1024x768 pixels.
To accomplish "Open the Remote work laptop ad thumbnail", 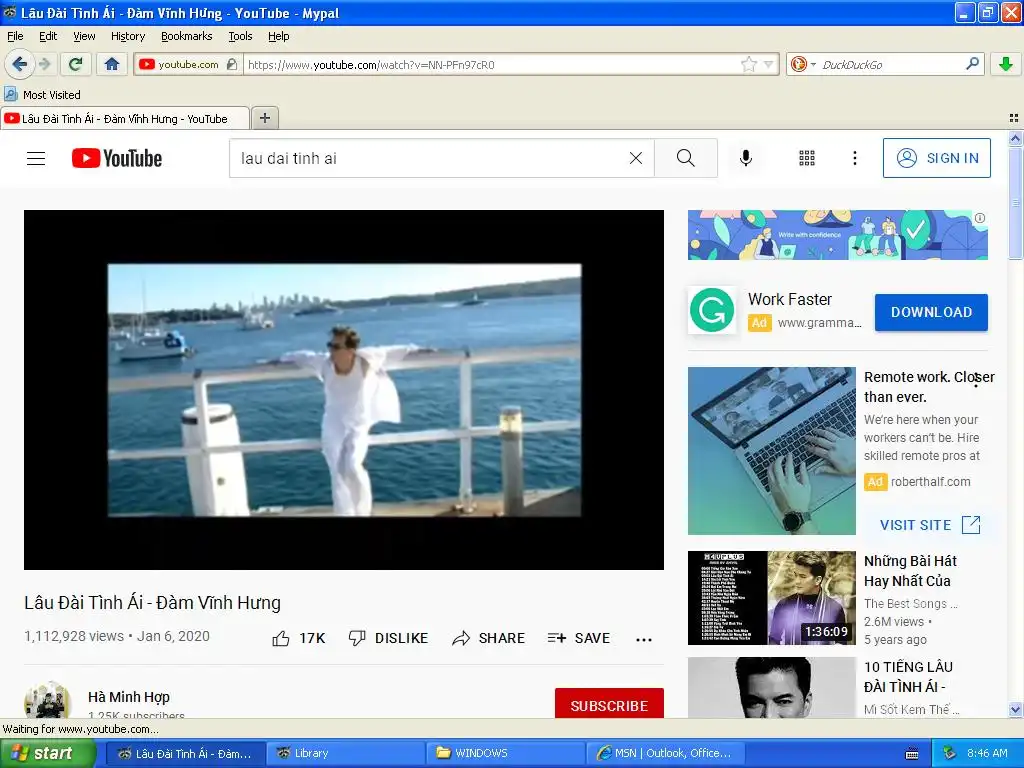I will point(771,451).
